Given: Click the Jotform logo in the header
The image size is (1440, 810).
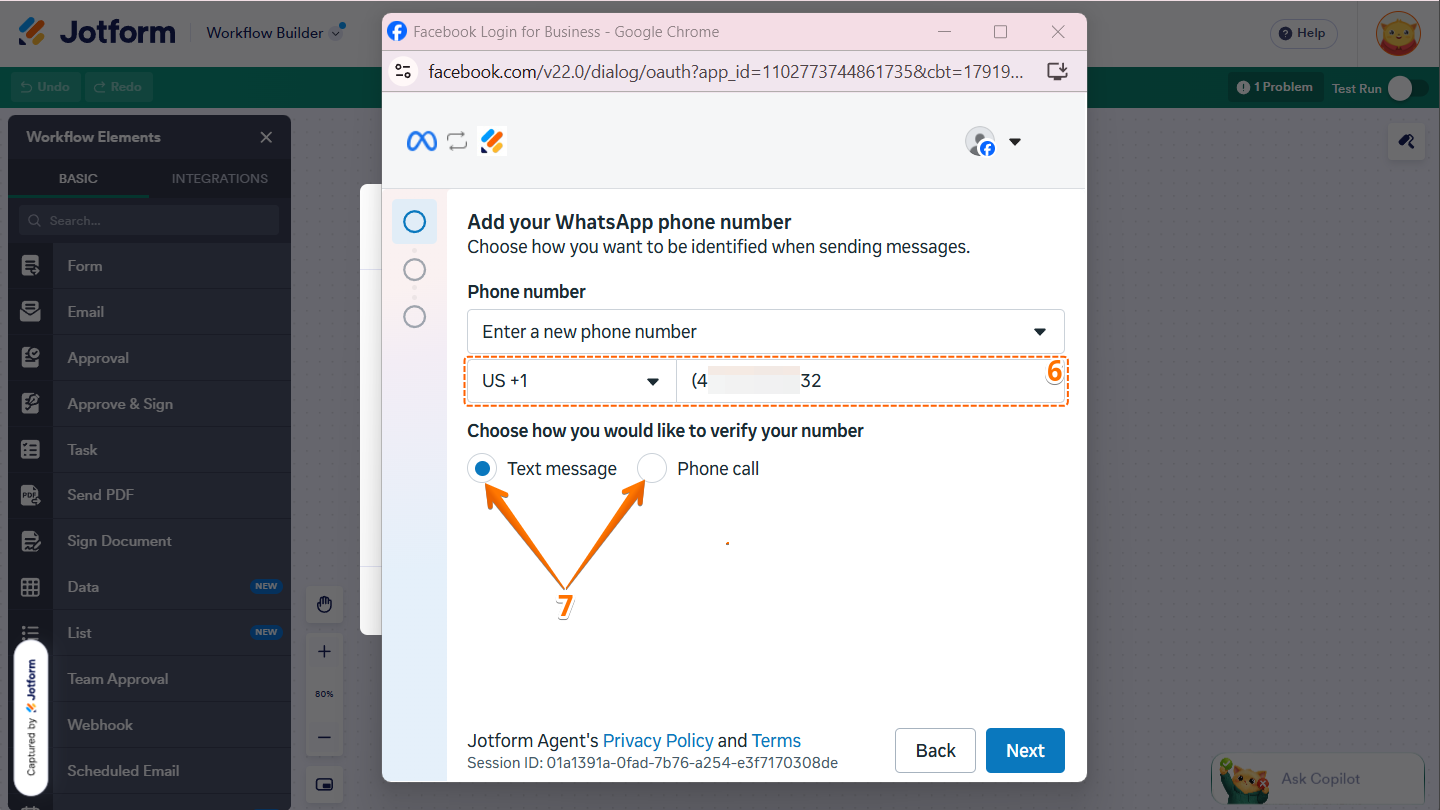Looking at the screenshot, I should 97,32.
